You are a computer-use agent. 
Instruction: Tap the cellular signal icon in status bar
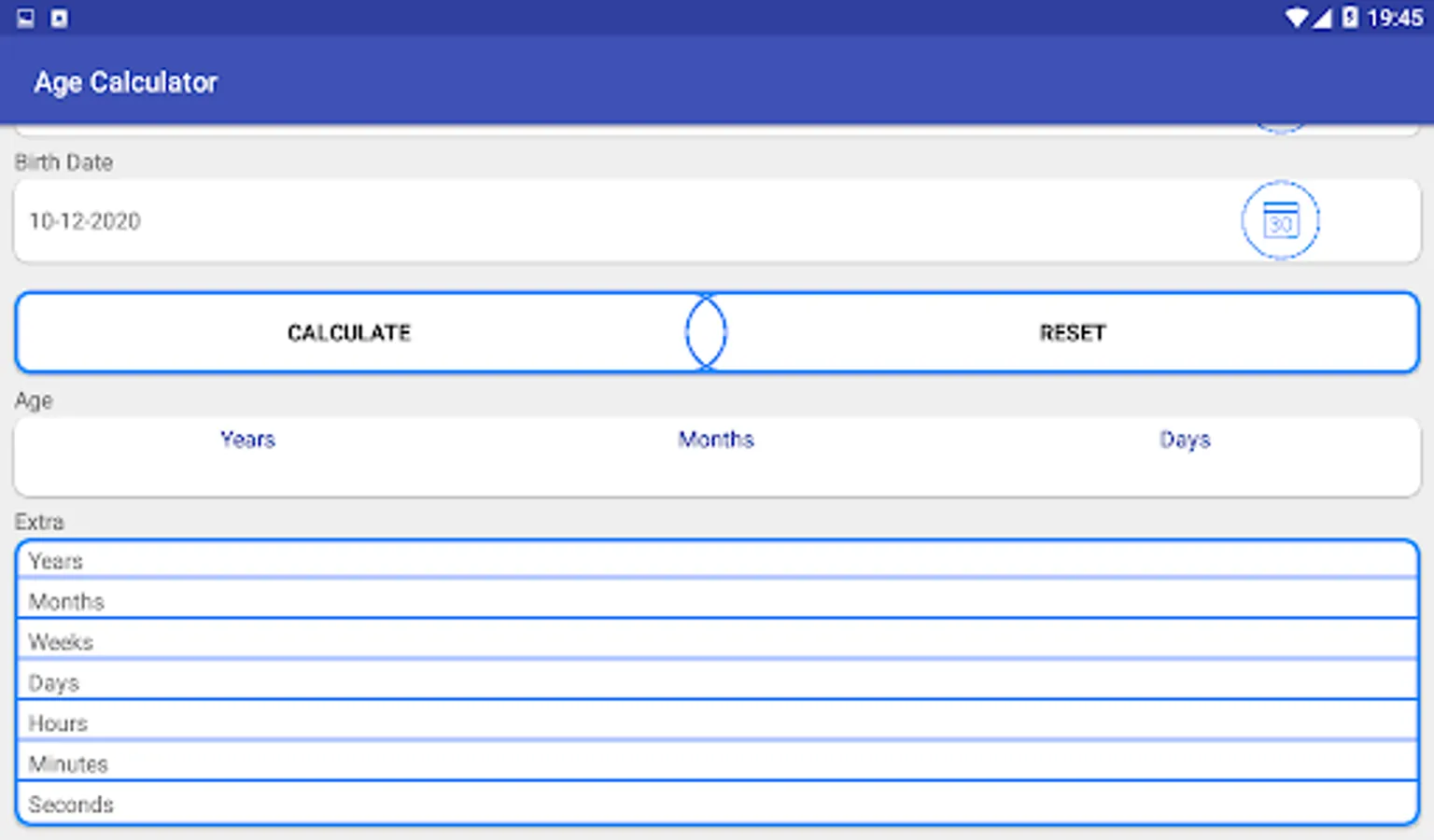(x=1321, y=18)
